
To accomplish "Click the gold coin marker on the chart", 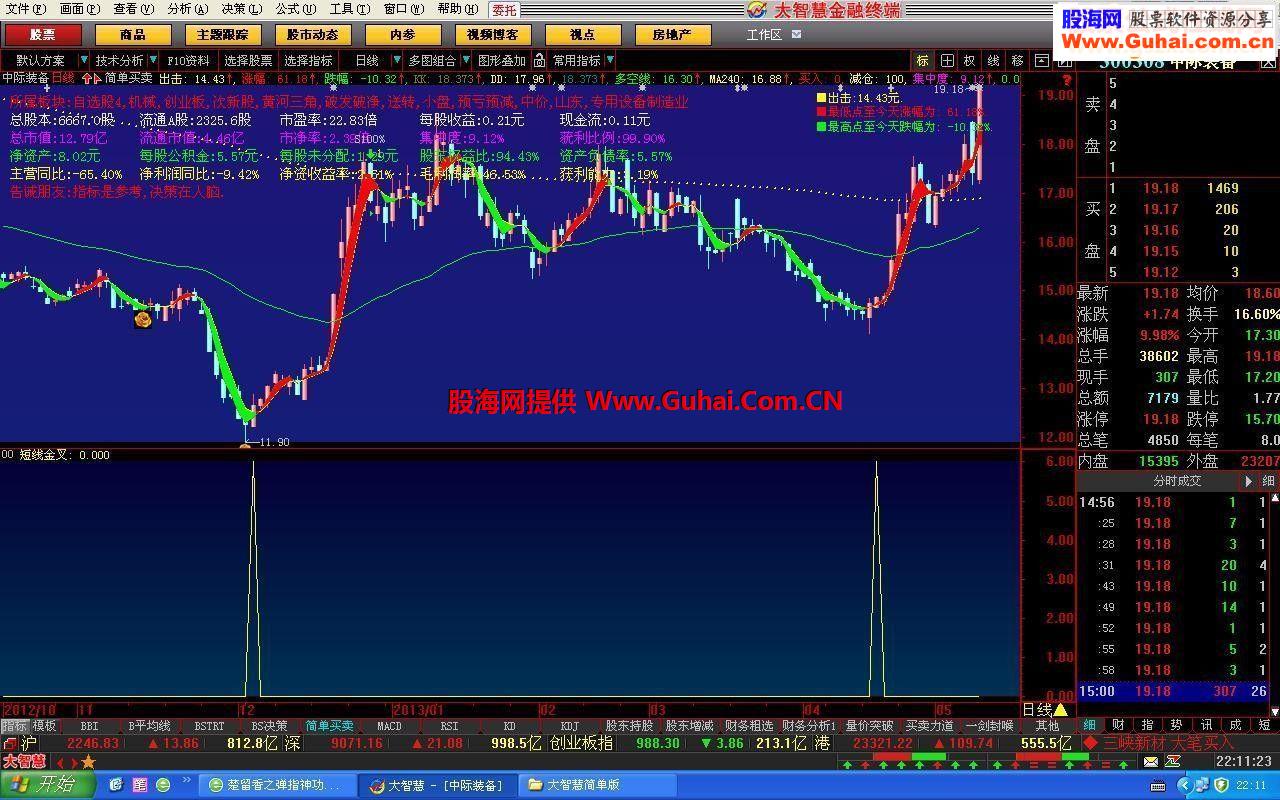I will pyautogui.click(x=143, y=319).
